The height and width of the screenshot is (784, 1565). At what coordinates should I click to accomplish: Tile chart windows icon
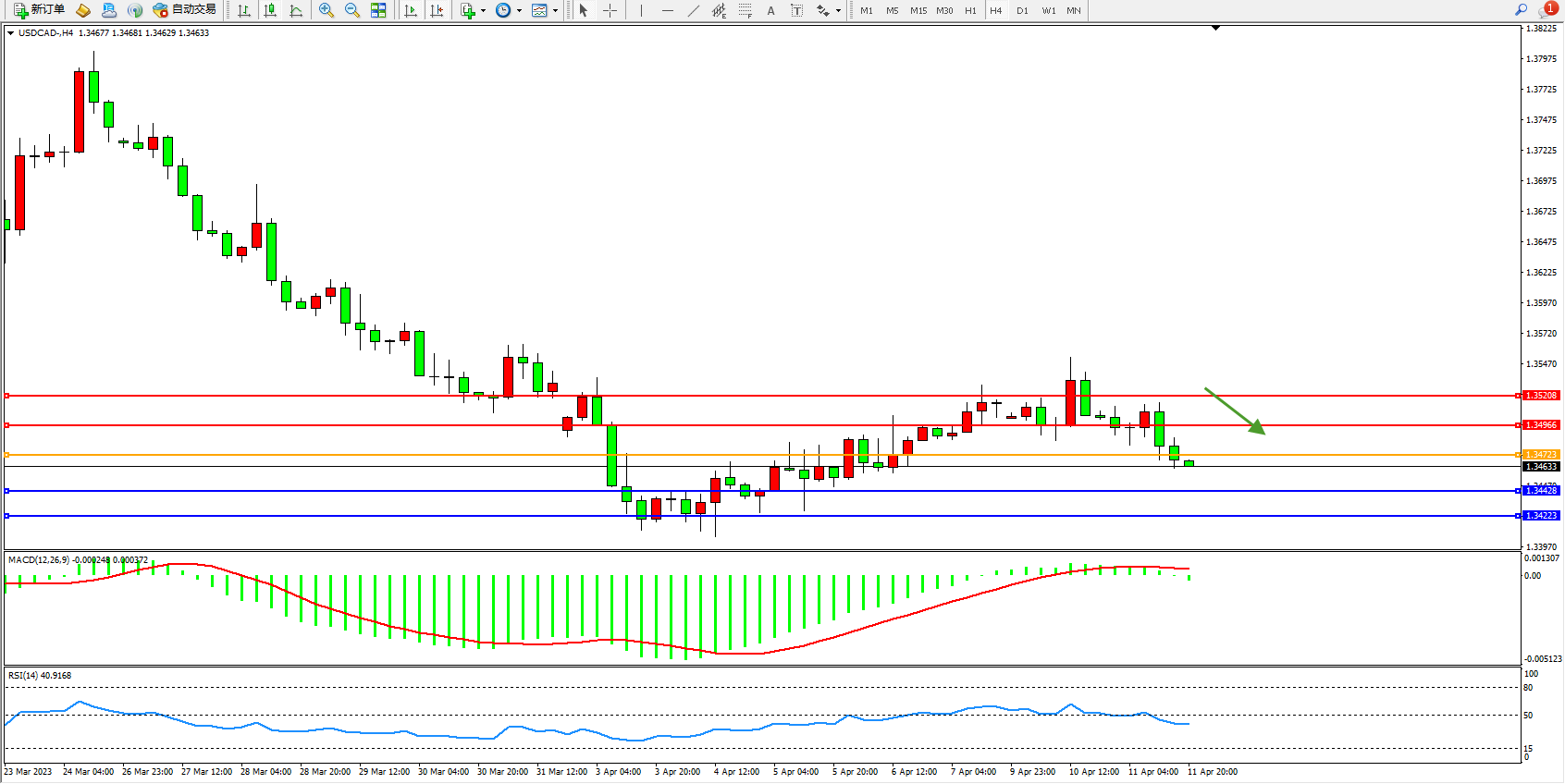point(378,10)
